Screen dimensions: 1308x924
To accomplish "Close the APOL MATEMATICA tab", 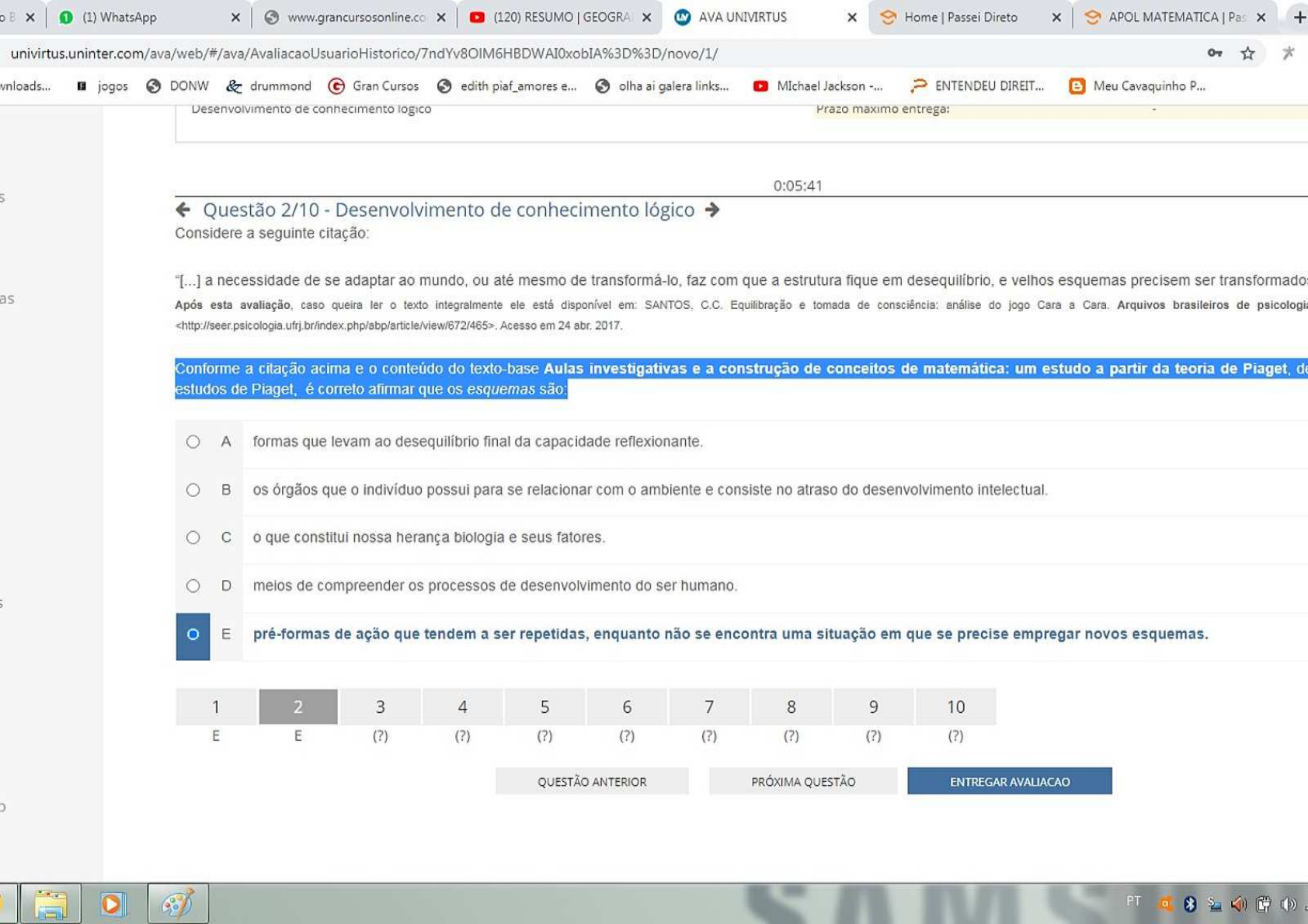I will [1261, 17].
